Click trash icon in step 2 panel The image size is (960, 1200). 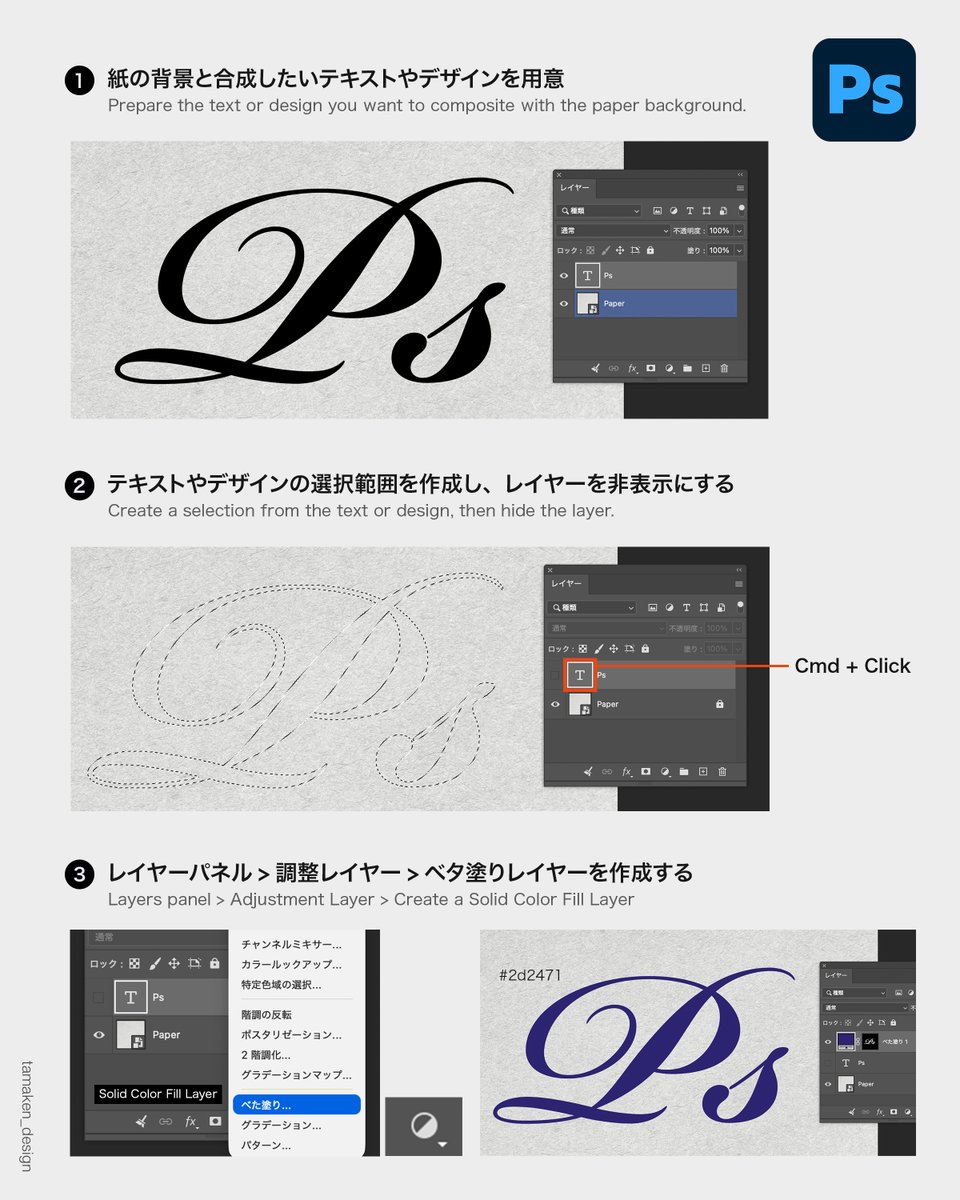(722, 772)
